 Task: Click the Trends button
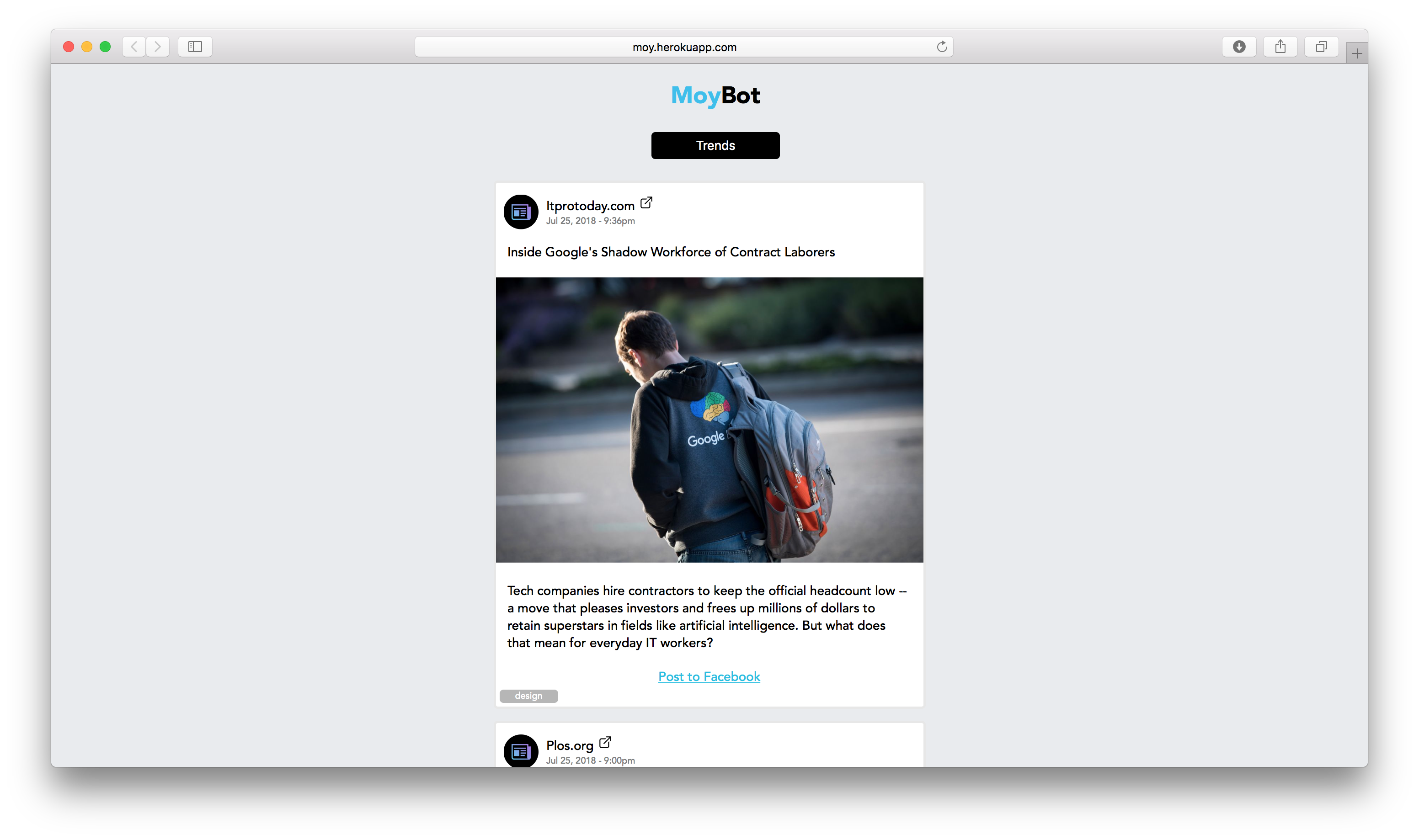click(715, 145)
